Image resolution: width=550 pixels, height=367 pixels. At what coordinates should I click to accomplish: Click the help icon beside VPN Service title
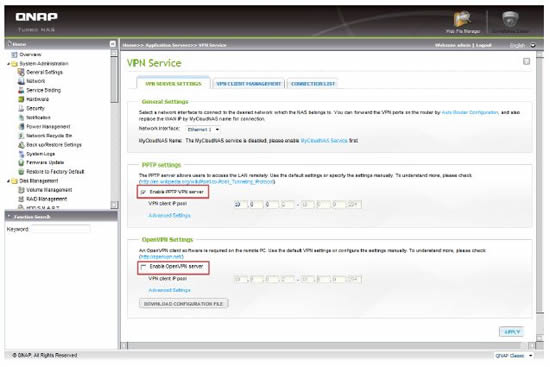tap(526, 62)
